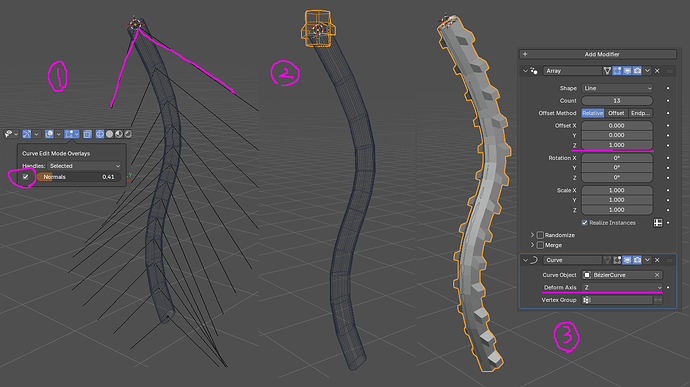Select the Offset offset method

coord(616,113)
